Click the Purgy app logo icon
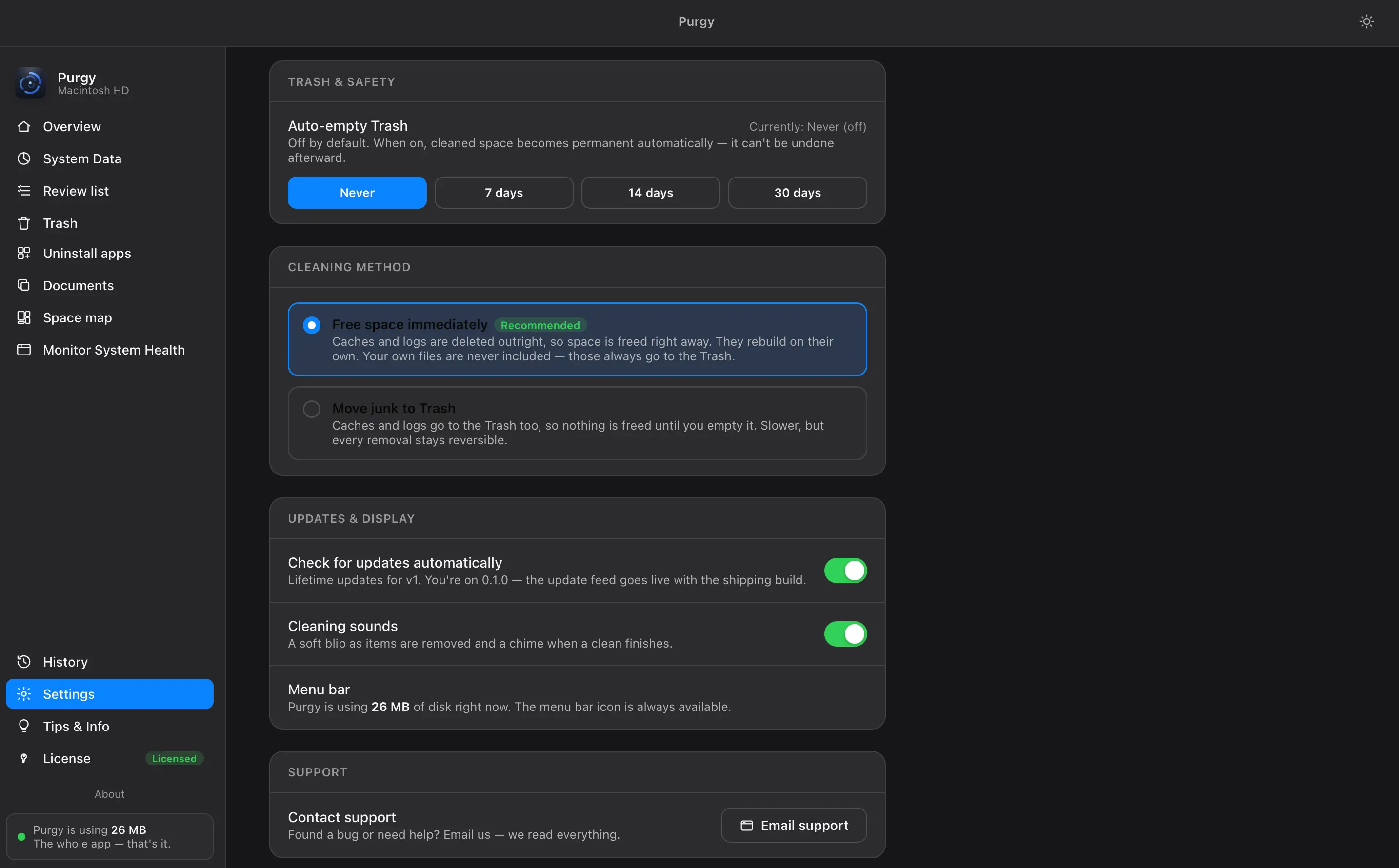The image size is (1399, 868). 30,83
